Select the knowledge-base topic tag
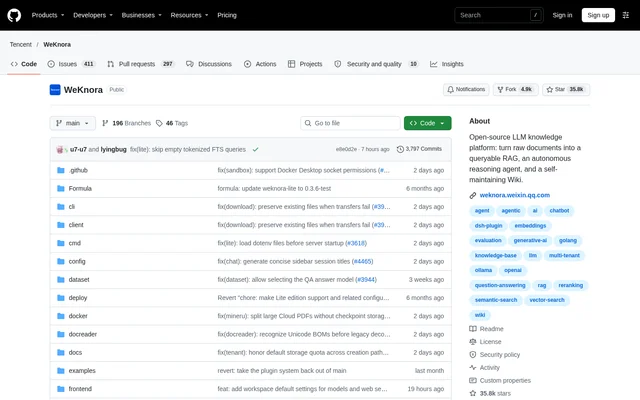 496,256
